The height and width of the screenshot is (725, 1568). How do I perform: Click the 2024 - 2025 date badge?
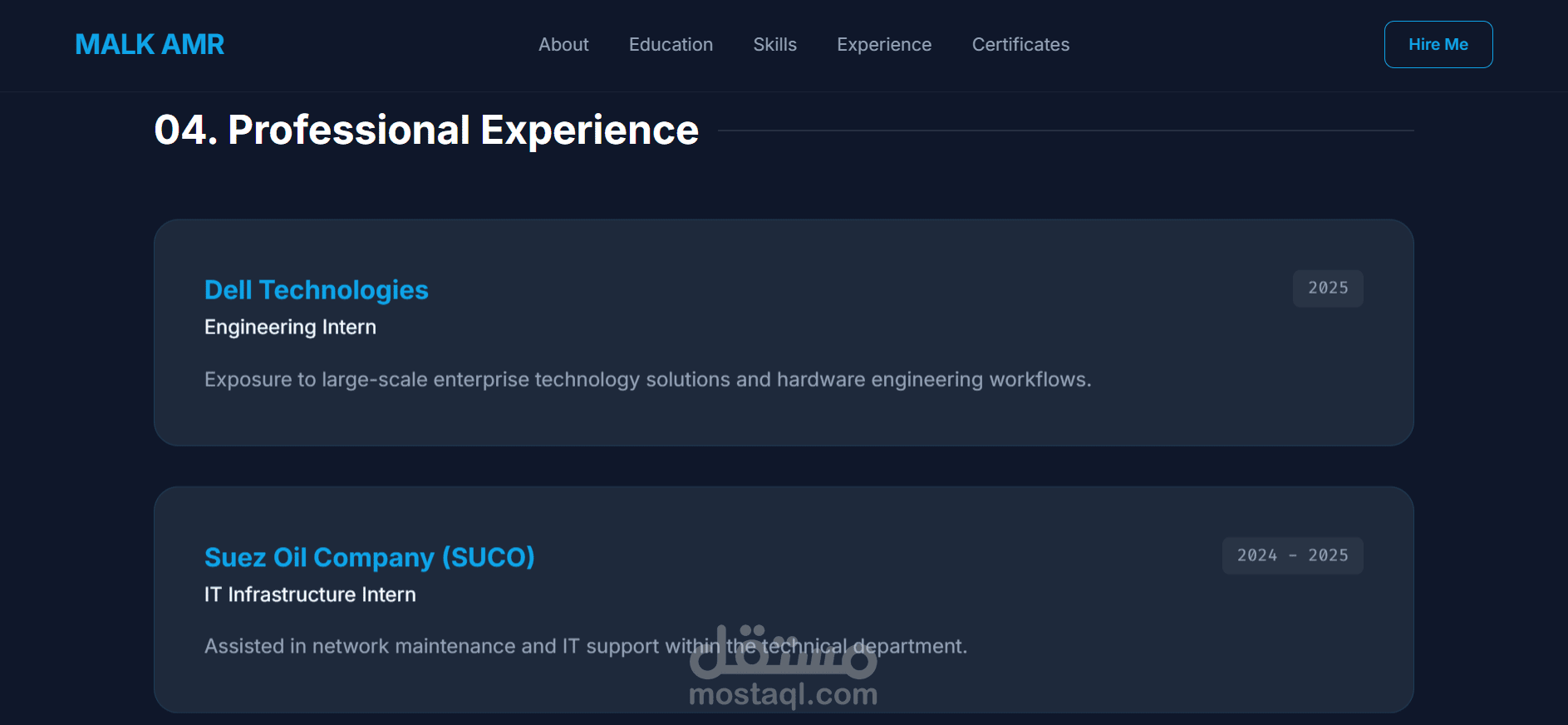coord(1292,555)
